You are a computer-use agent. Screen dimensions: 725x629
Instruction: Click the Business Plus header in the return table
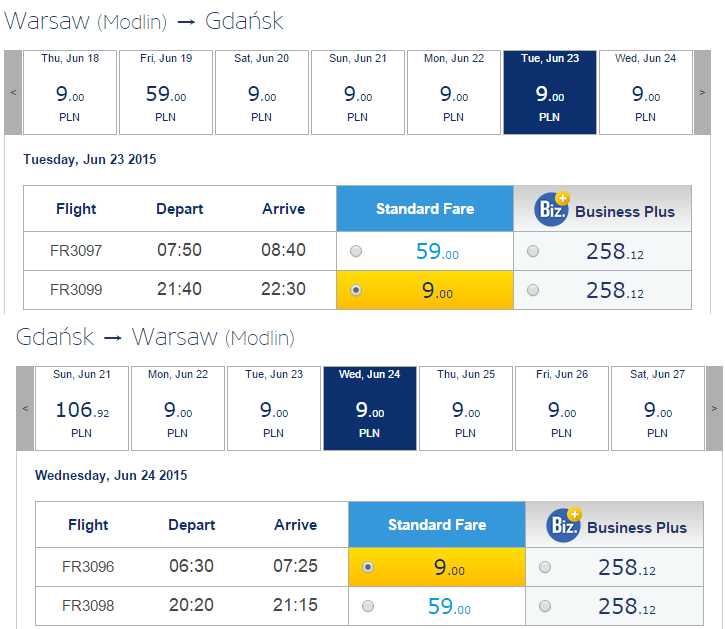pos(614,525)
